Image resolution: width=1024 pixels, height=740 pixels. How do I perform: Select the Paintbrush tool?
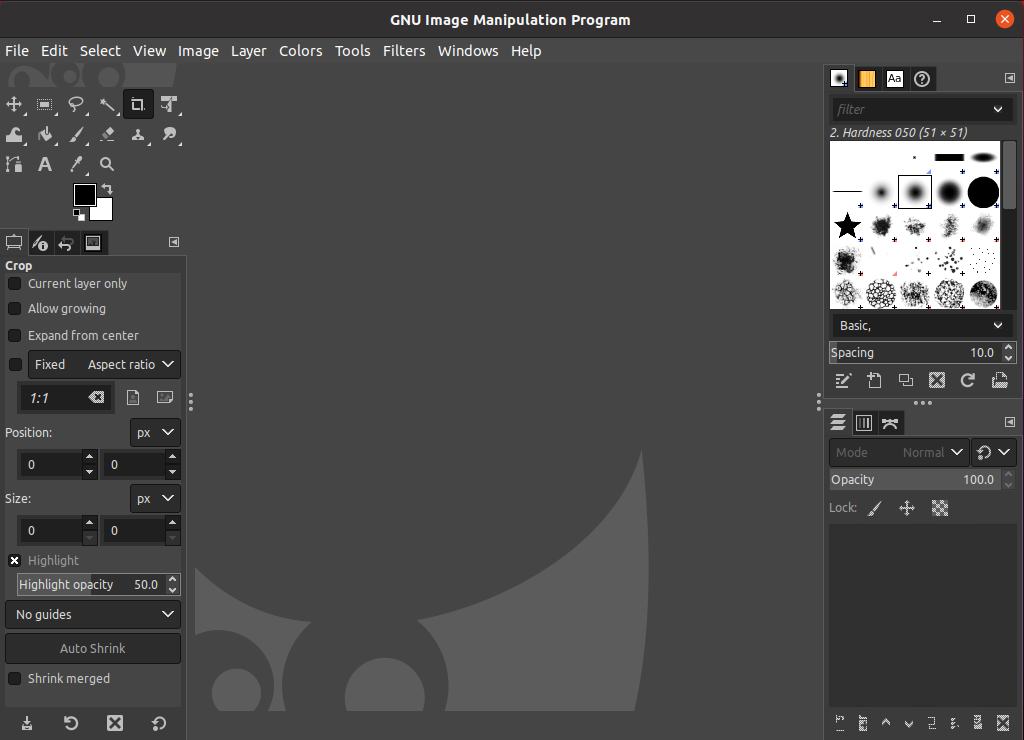tap(76, 134)
